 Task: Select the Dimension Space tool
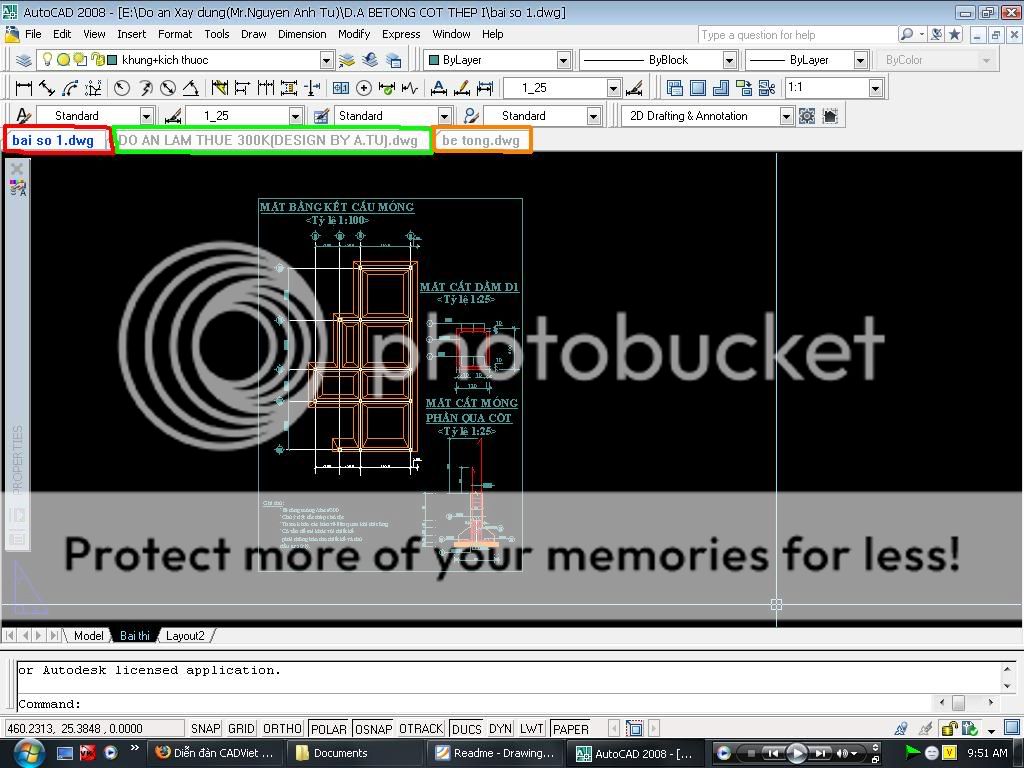pos(289,88)
